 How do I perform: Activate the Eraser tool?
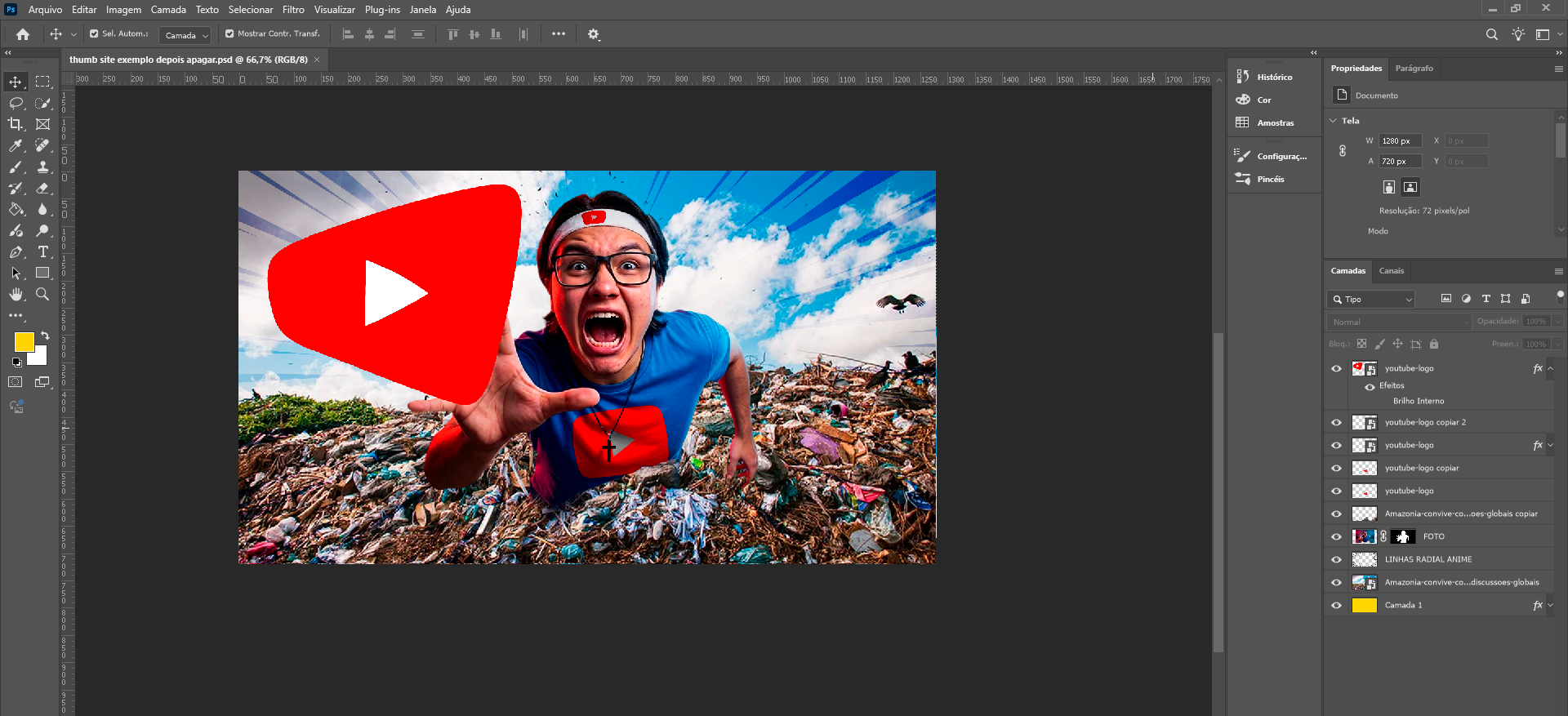click(43, 188)
